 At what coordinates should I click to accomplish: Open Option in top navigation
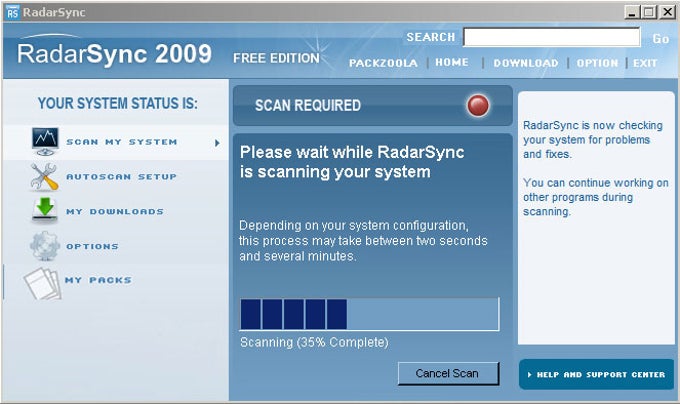(x=597, y=63)
